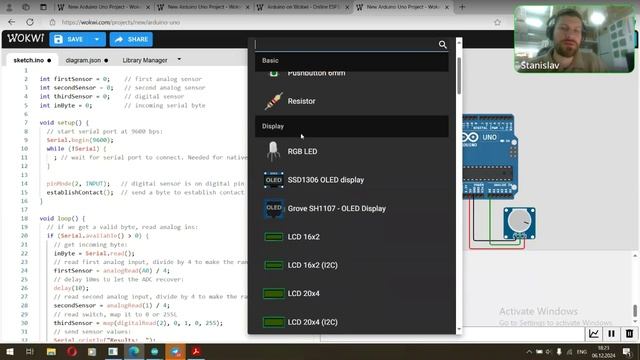Expand the file tabs dropdown arrow
This screenshot has width=640, height=360.
coord(179,60)
